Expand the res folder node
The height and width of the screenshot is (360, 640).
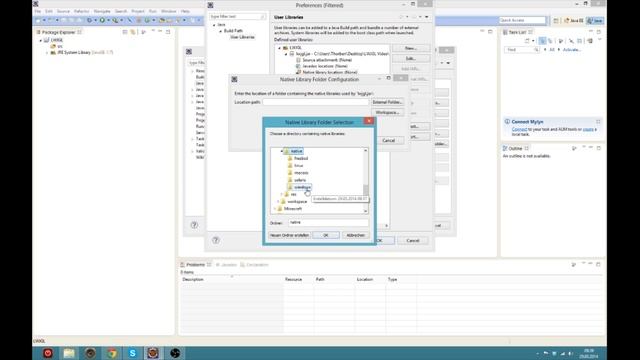[282, 194]
